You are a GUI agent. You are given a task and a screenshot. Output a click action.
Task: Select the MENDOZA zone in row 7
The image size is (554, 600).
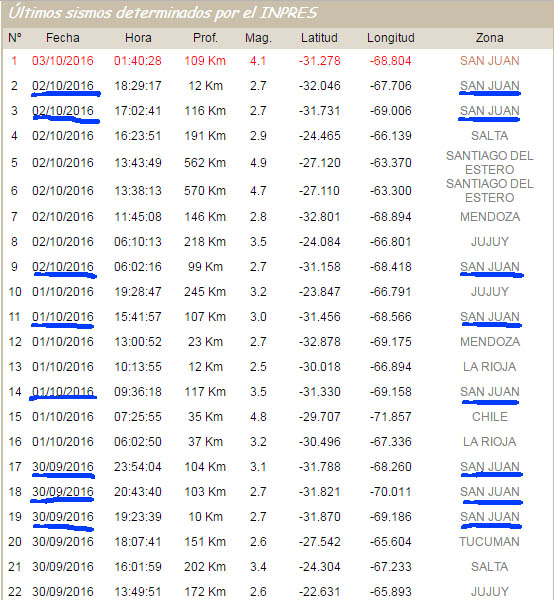[x=490, y=217]
